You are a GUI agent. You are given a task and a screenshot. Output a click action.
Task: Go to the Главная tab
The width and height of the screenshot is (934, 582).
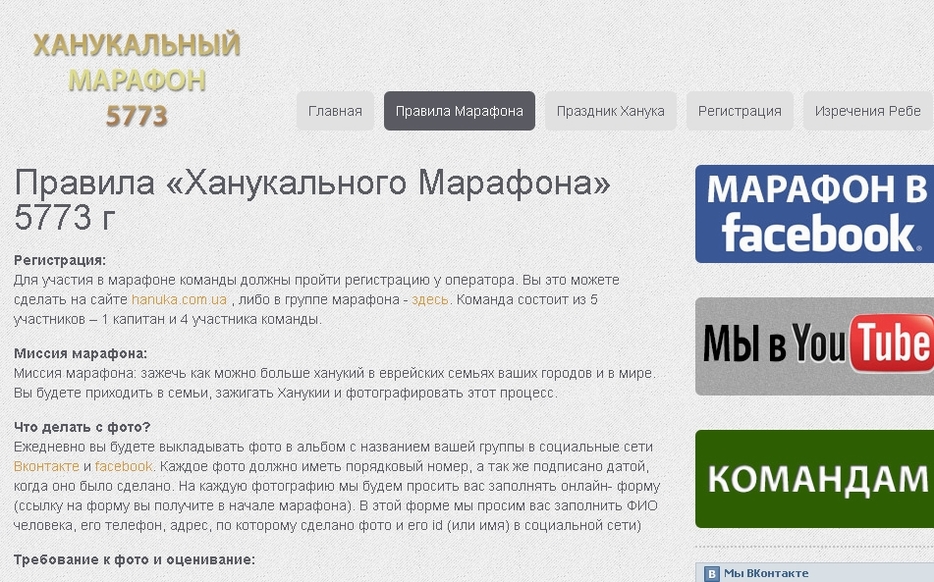[335, 111]
